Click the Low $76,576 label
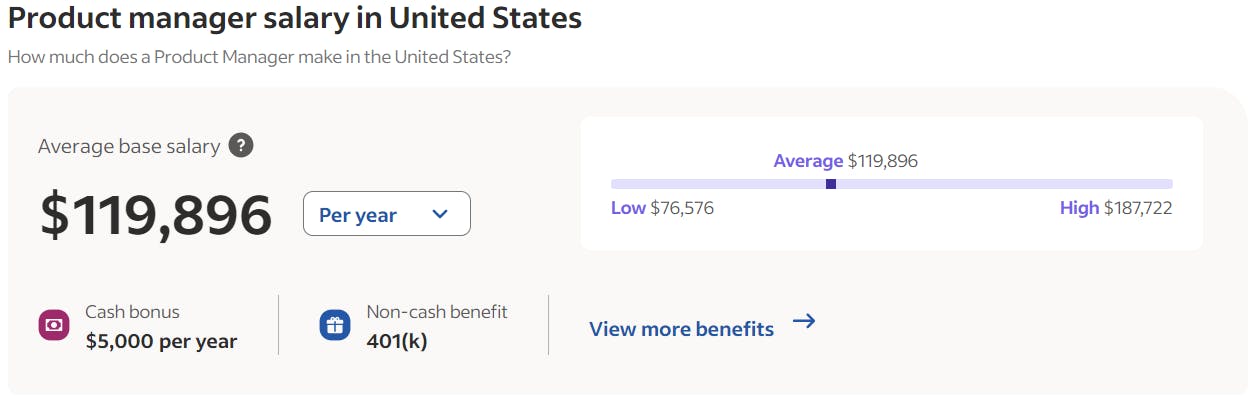The image size is (1253, 400). [662, 208]
